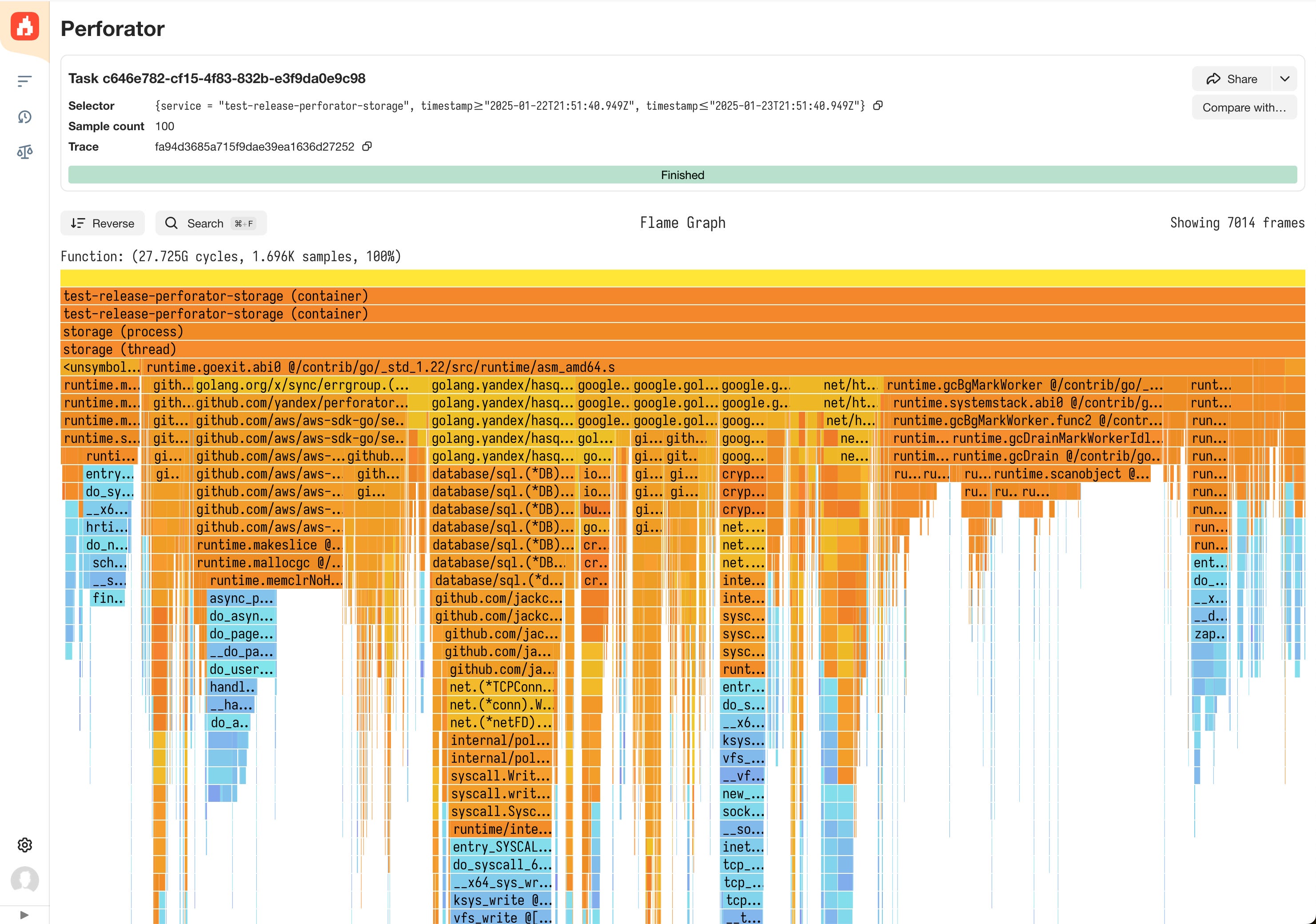Select the storage (process) frame
The width and height of the screenshot is (1316, 924).
click(x=682, y=331)
